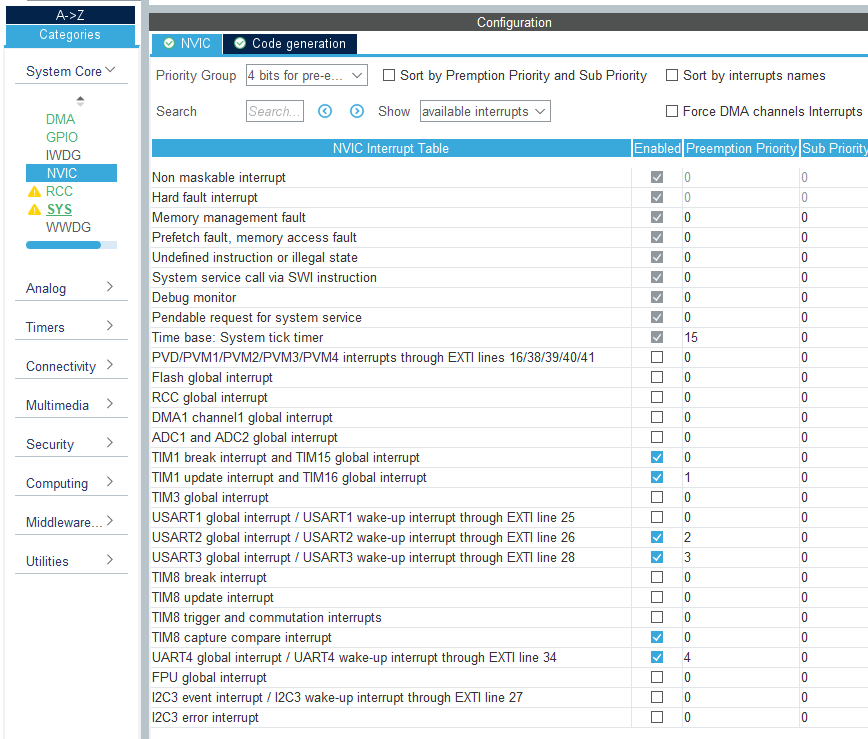
Task: Click the warning icon beside RCC
Action: (x=34, y=192)
